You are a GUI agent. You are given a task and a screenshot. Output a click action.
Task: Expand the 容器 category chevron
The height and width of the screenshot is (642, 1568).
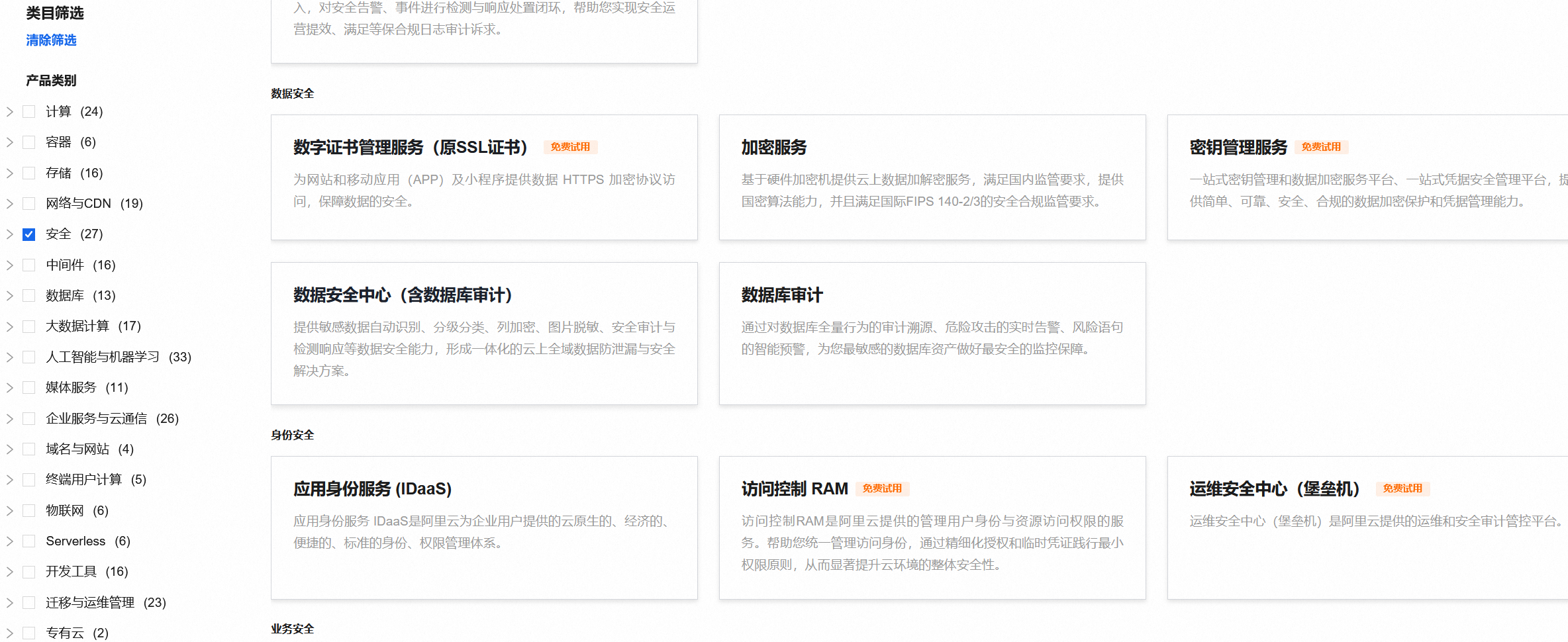(x=10, y=142)
